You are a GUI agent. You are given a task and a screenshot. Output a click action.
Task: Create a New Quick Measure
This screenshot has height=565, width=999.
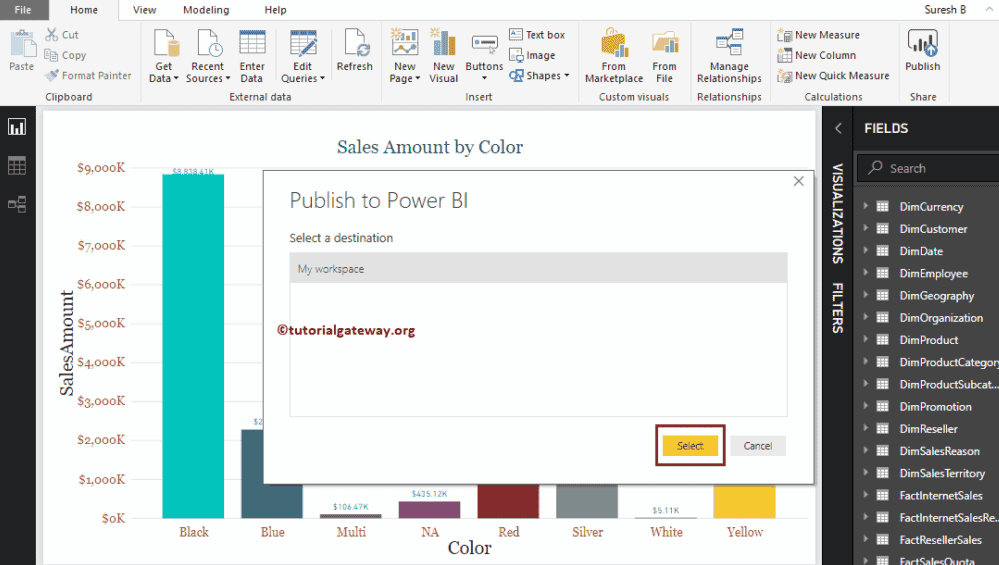[x=833, y=75]
